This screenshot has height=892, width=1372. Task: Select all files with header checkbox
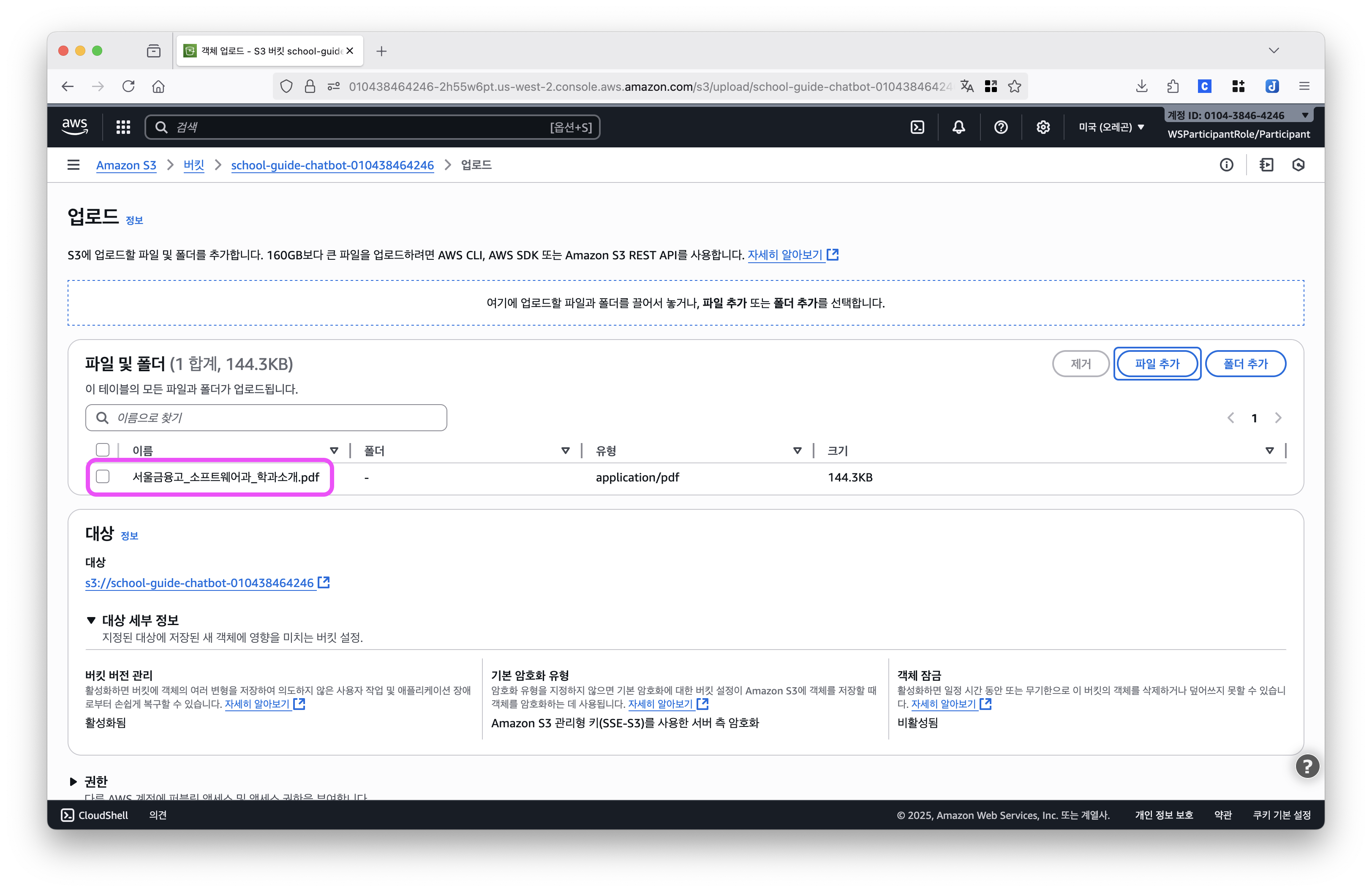click(103, 450)
